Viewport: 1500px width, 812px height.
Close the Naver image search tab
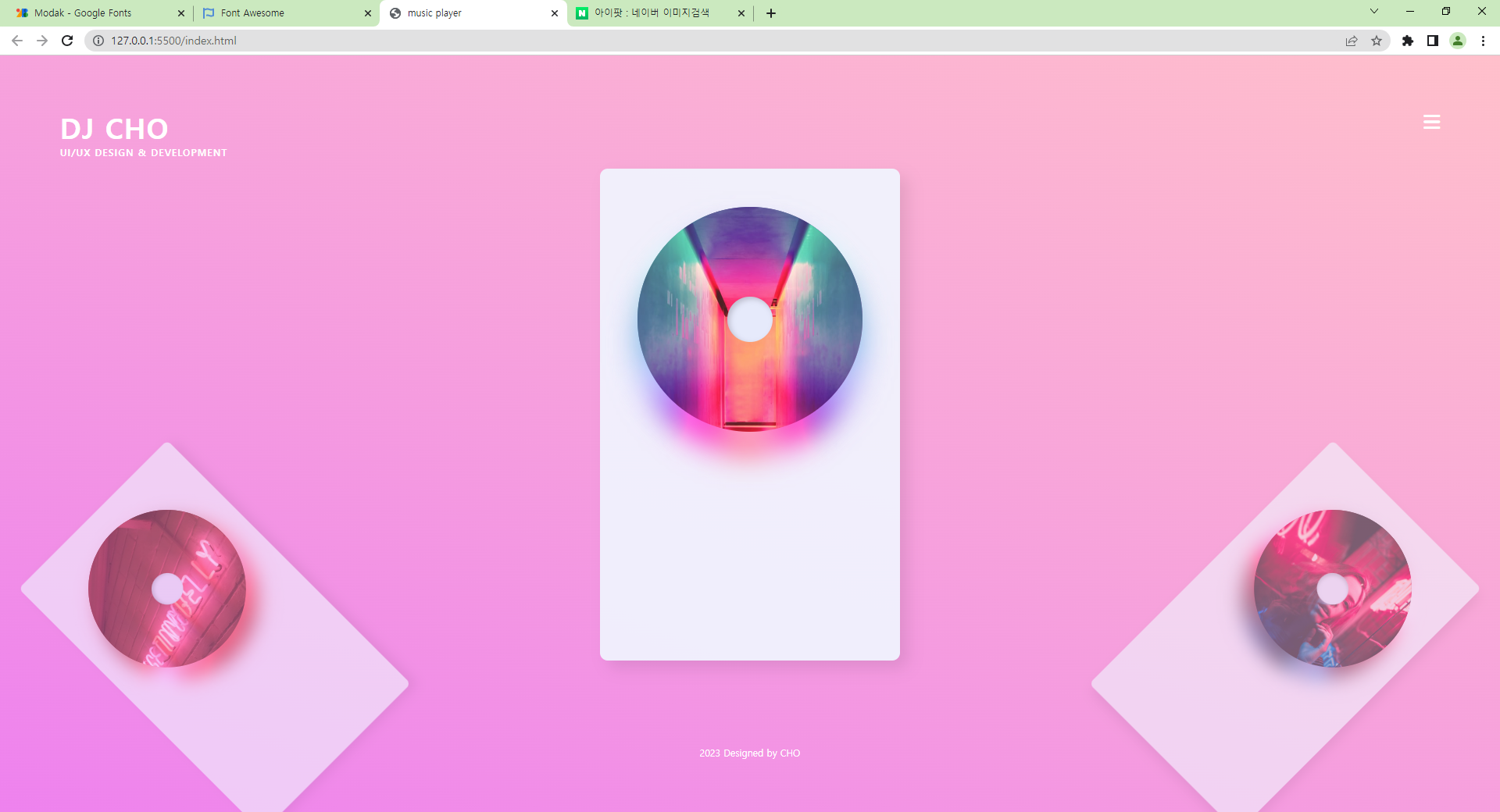[741, 13]
